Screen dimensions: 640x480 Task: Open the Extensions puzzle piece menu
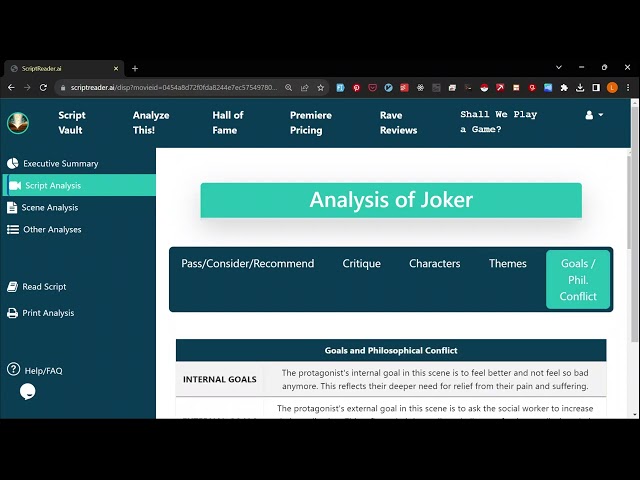point(564,87)
